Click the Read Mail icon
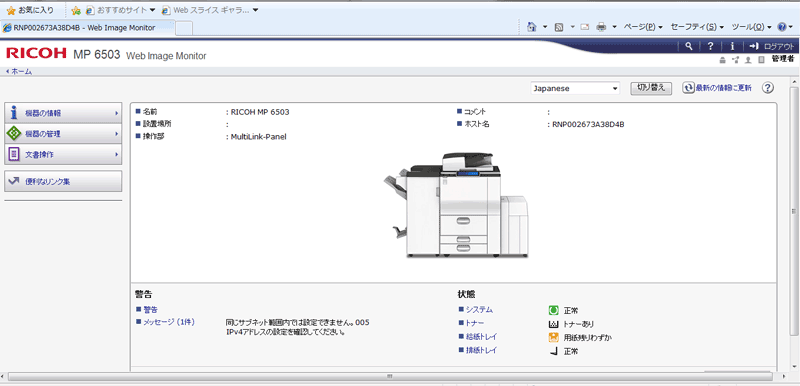 click(585, 27)
